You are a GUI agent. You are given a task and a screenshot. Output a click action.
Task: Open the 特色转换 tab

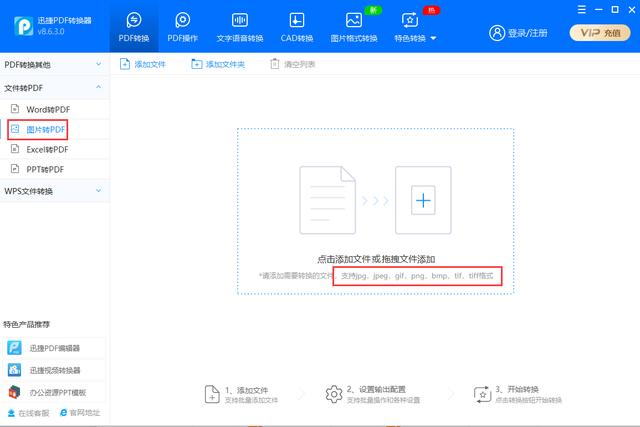(410, 27)
